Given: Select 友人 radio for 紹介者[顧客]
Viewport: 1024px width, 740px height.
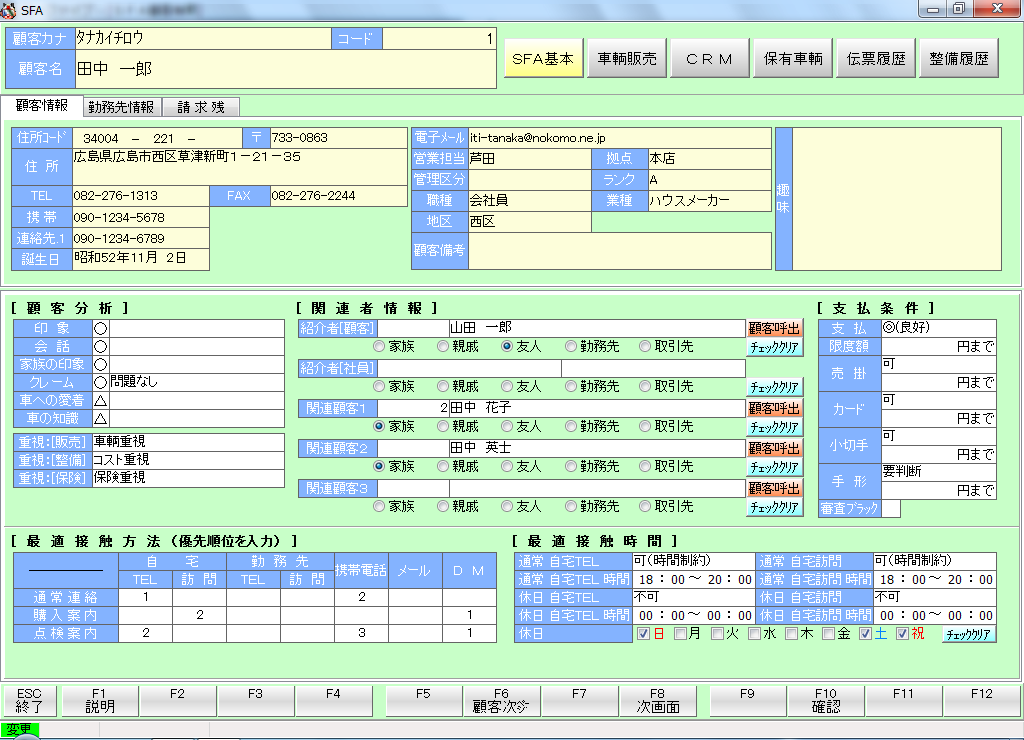Looking at the screenshot, I should 507,346.
